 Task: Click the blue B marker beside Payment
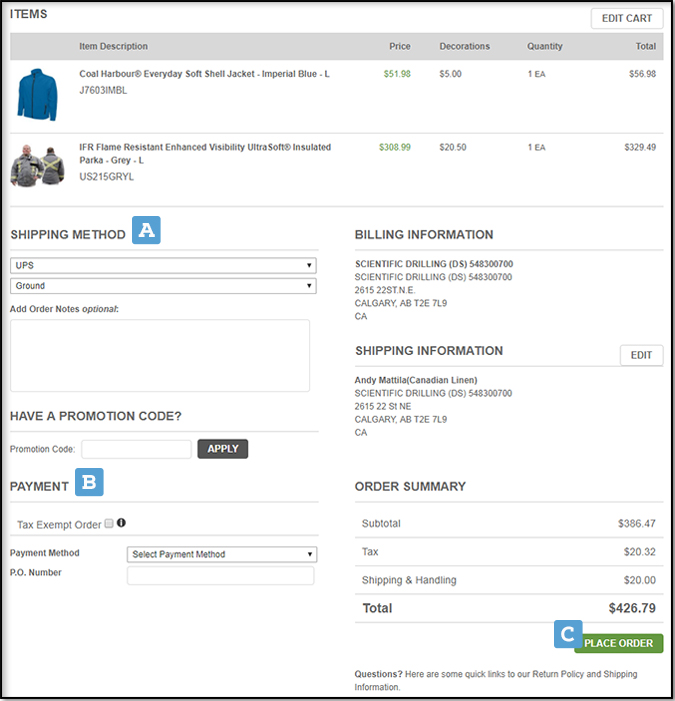[x=89, y=483]
